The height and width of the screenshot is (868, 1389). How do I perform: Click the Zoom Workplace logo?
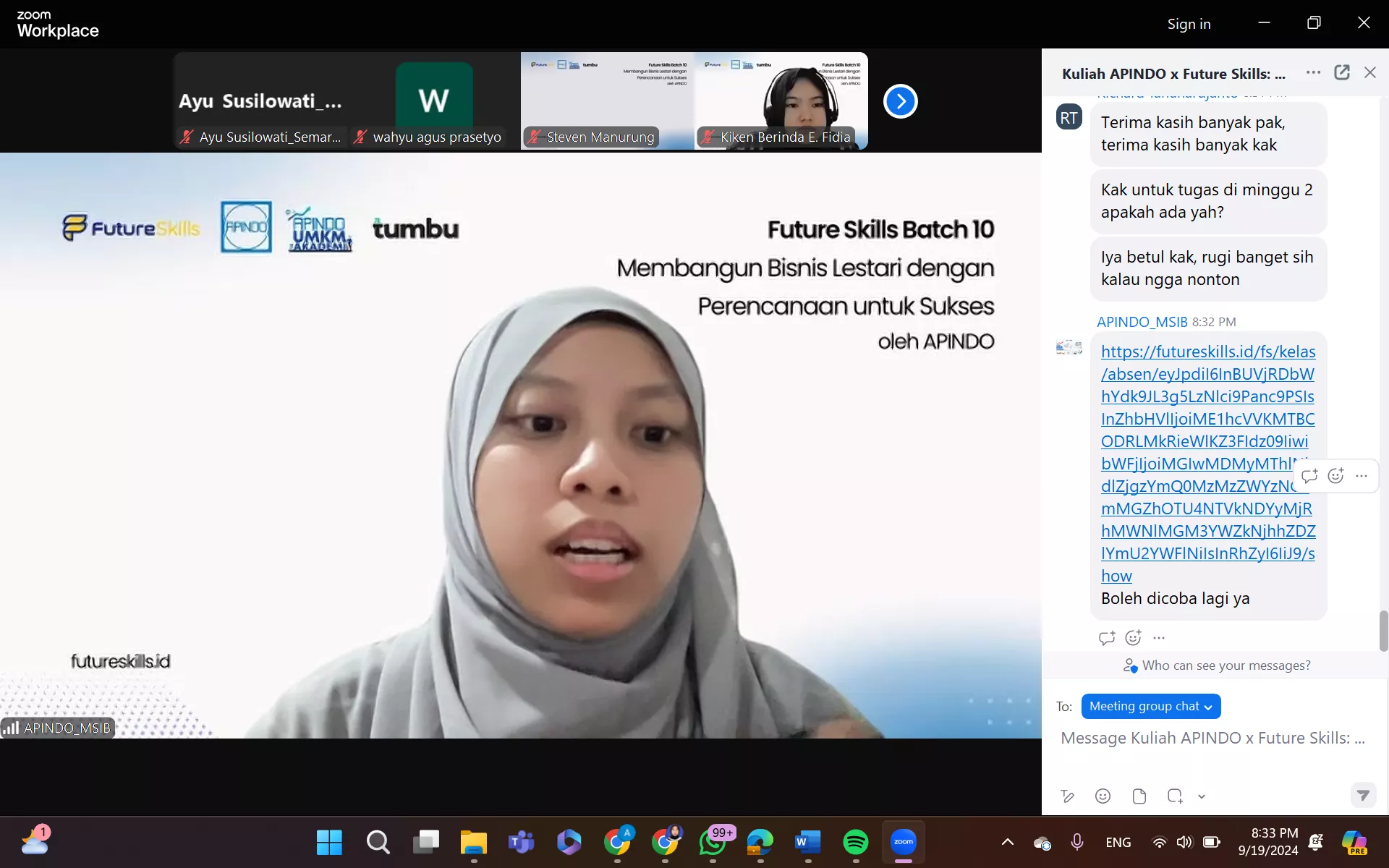click(58, 24)
